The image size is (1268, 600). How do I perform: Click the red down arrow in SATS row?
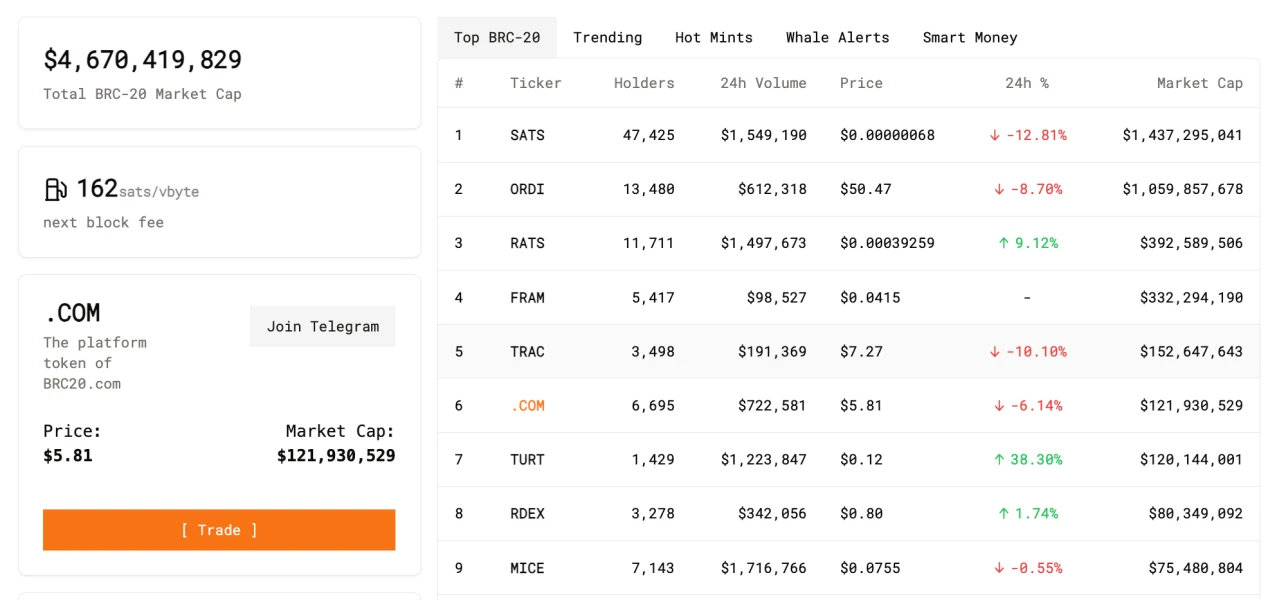[994, 135]
